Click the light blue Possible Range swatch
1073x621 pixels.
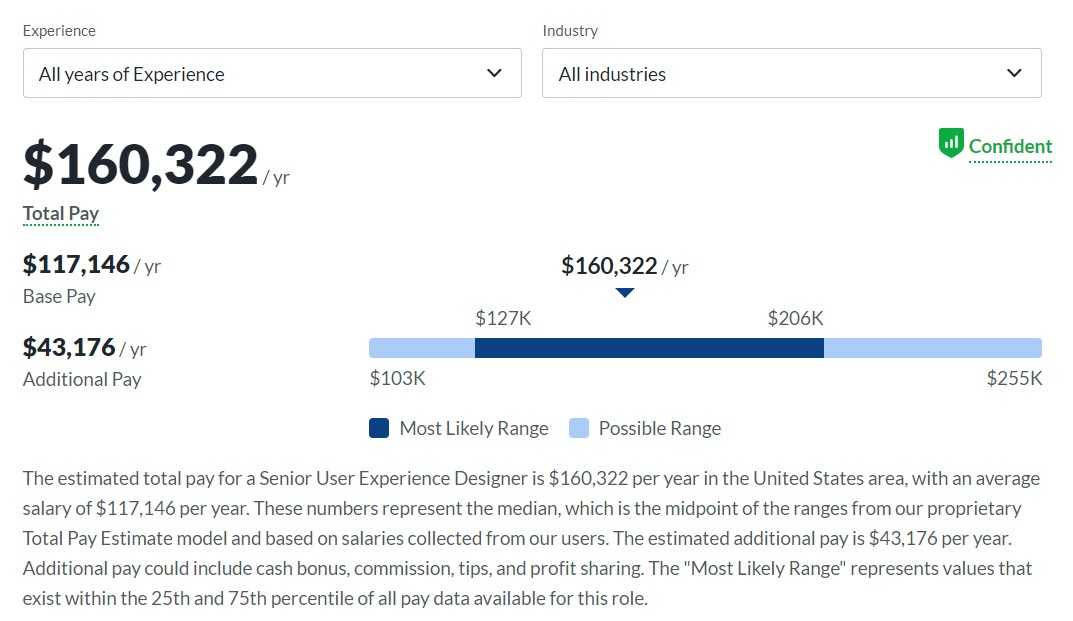point(579,428)
